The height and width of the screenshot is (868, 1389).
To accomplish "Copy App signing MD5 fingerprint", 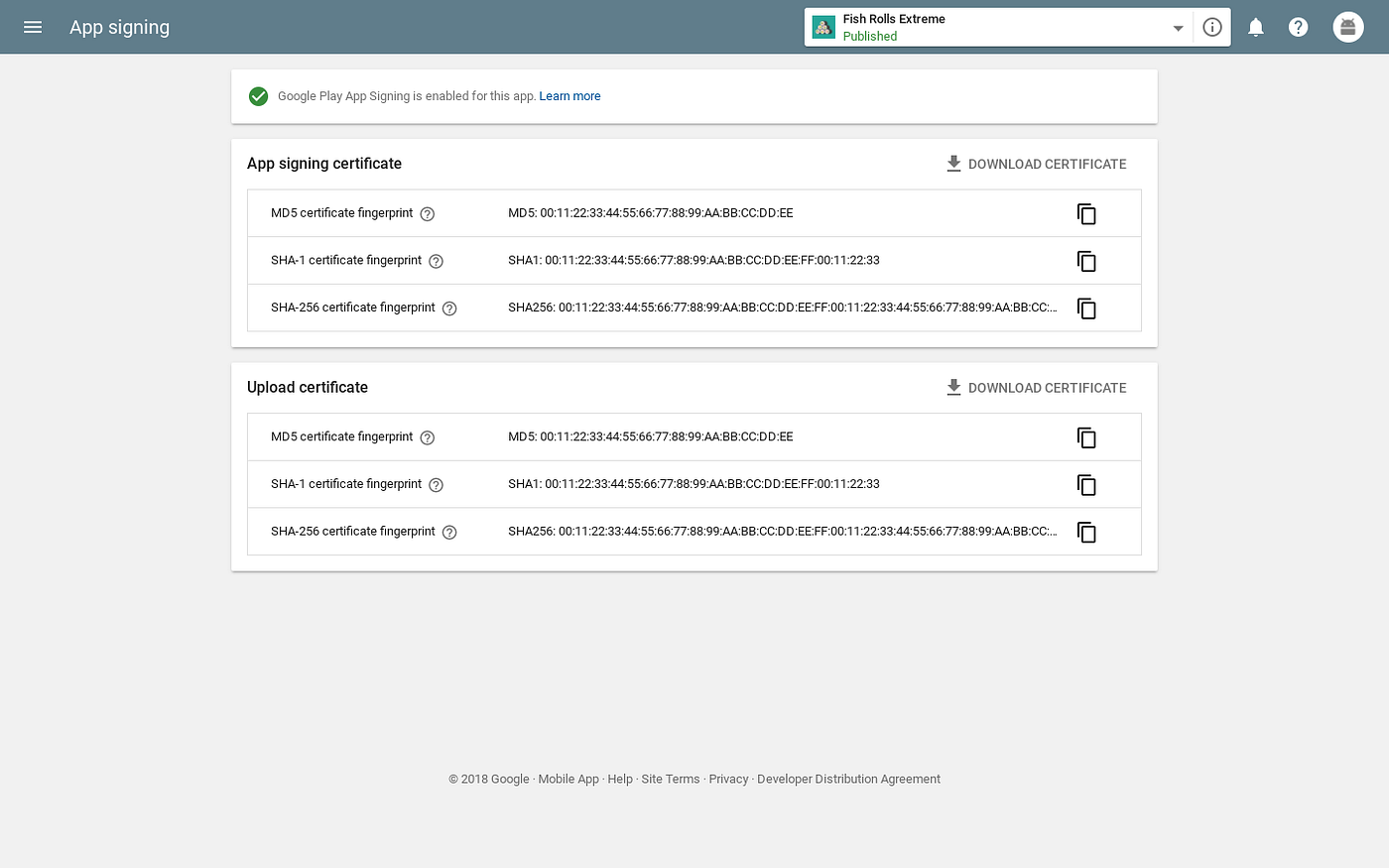I will click(x=1087, y=214).
